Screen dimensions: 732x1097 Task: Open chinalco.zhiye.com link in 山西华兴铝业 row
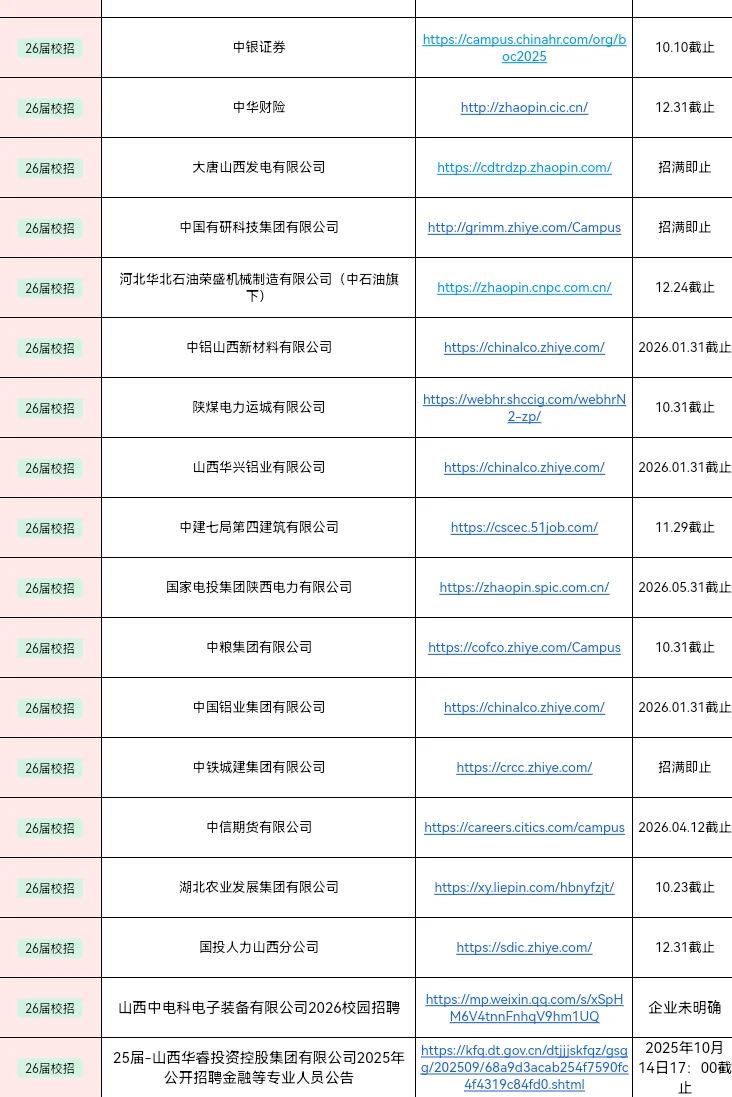pyautogui.click(x=524, y=467)
